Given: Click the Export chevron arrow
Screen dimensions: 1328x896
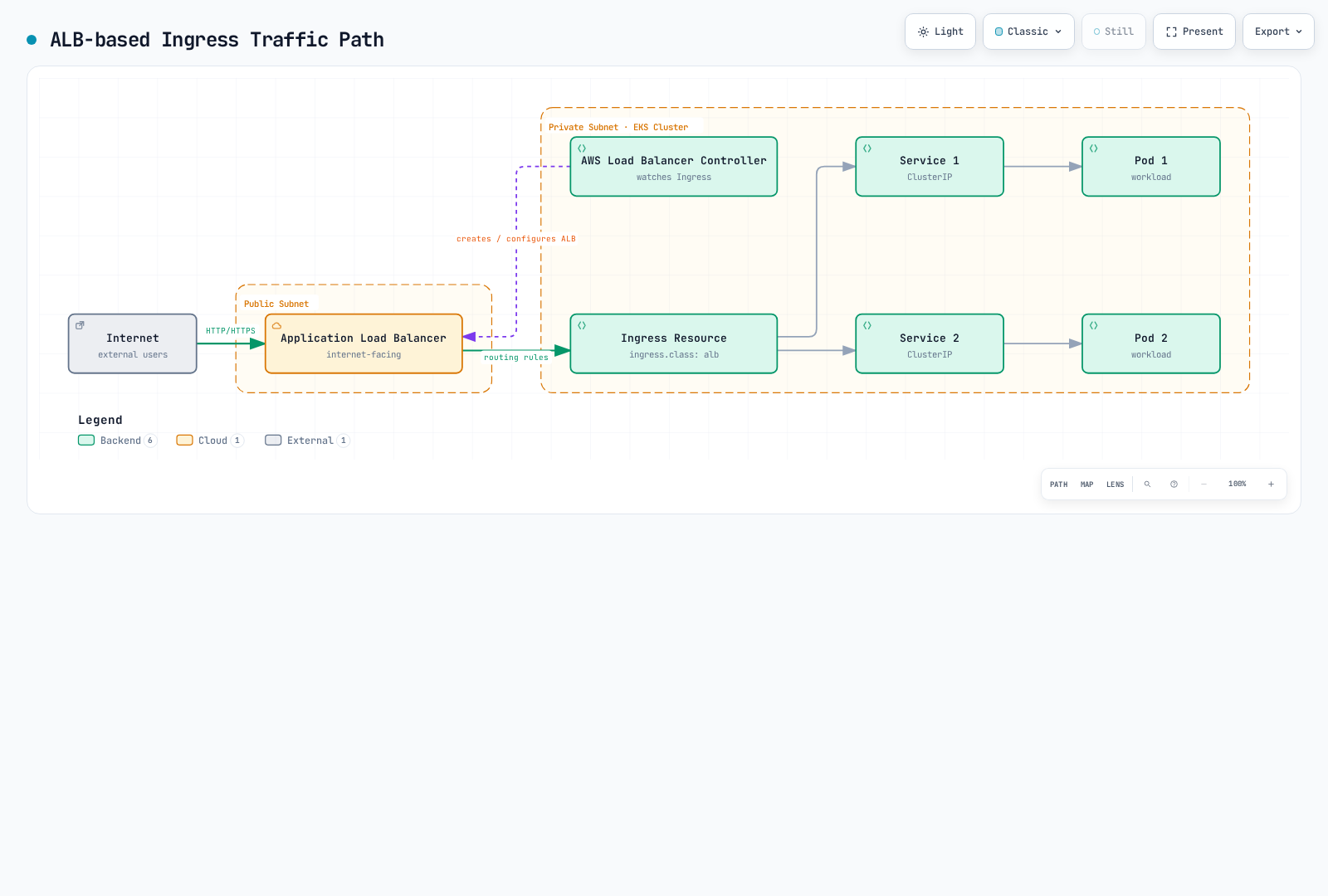Looking at the screenshot, I should pyautogui.click(x=1299, y=32).
